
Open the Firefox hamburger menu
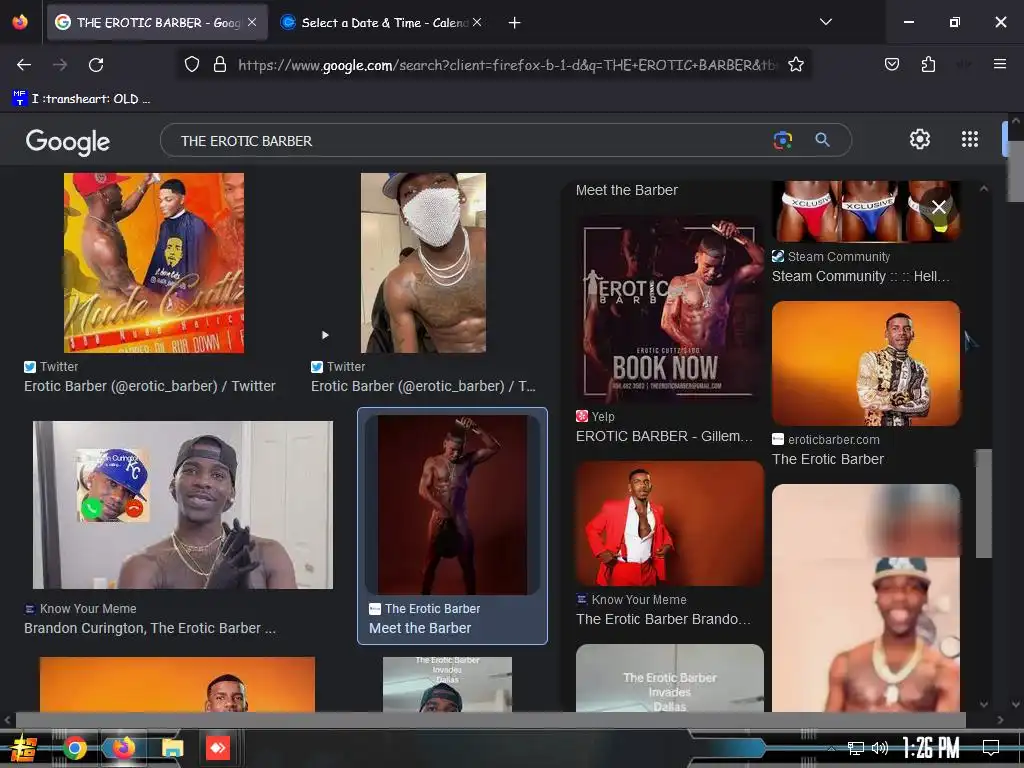[999, 65]
